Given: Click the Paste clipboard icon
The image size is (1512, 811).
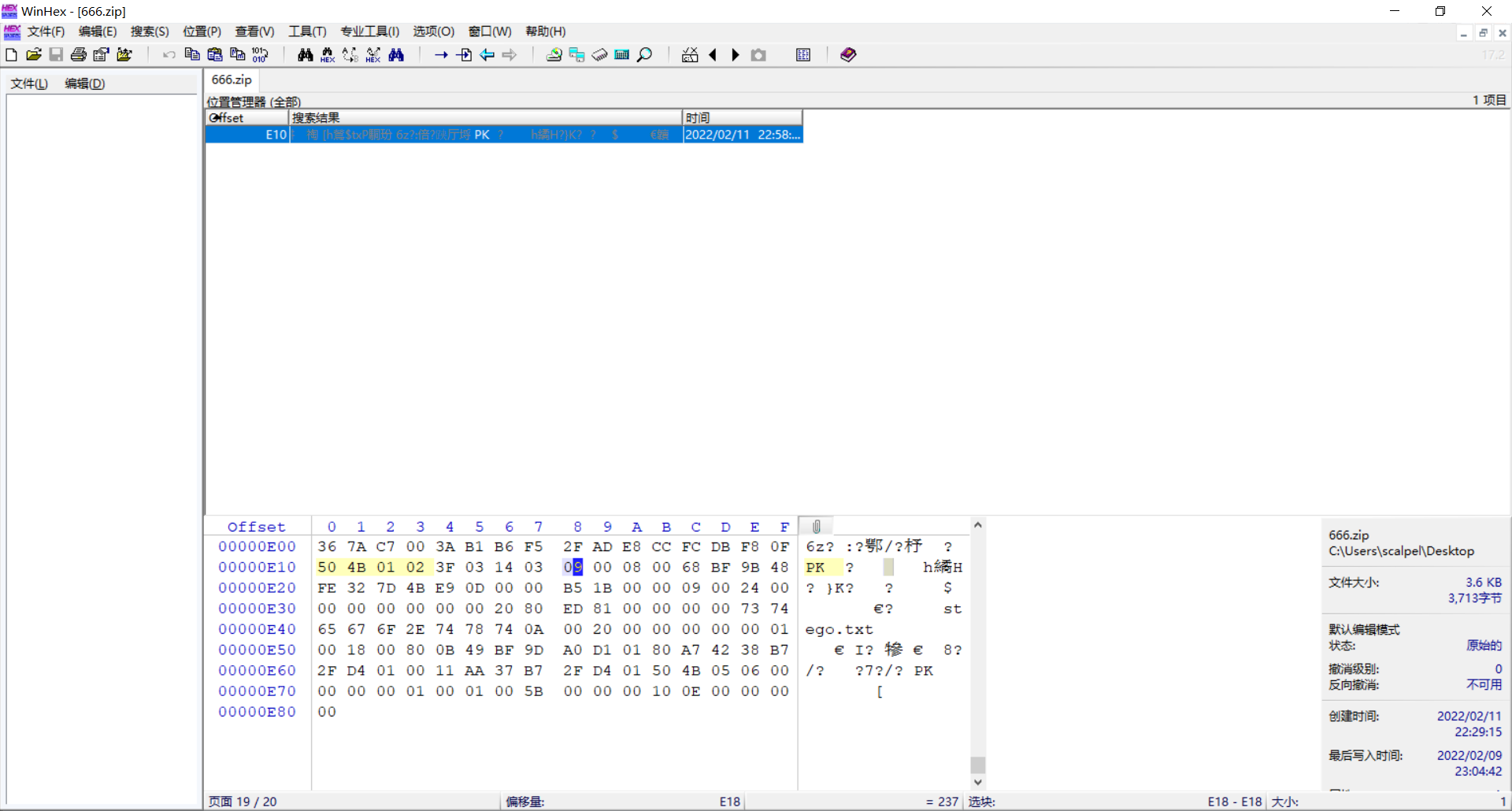Looking at the screenshot, I should [215, 54].
